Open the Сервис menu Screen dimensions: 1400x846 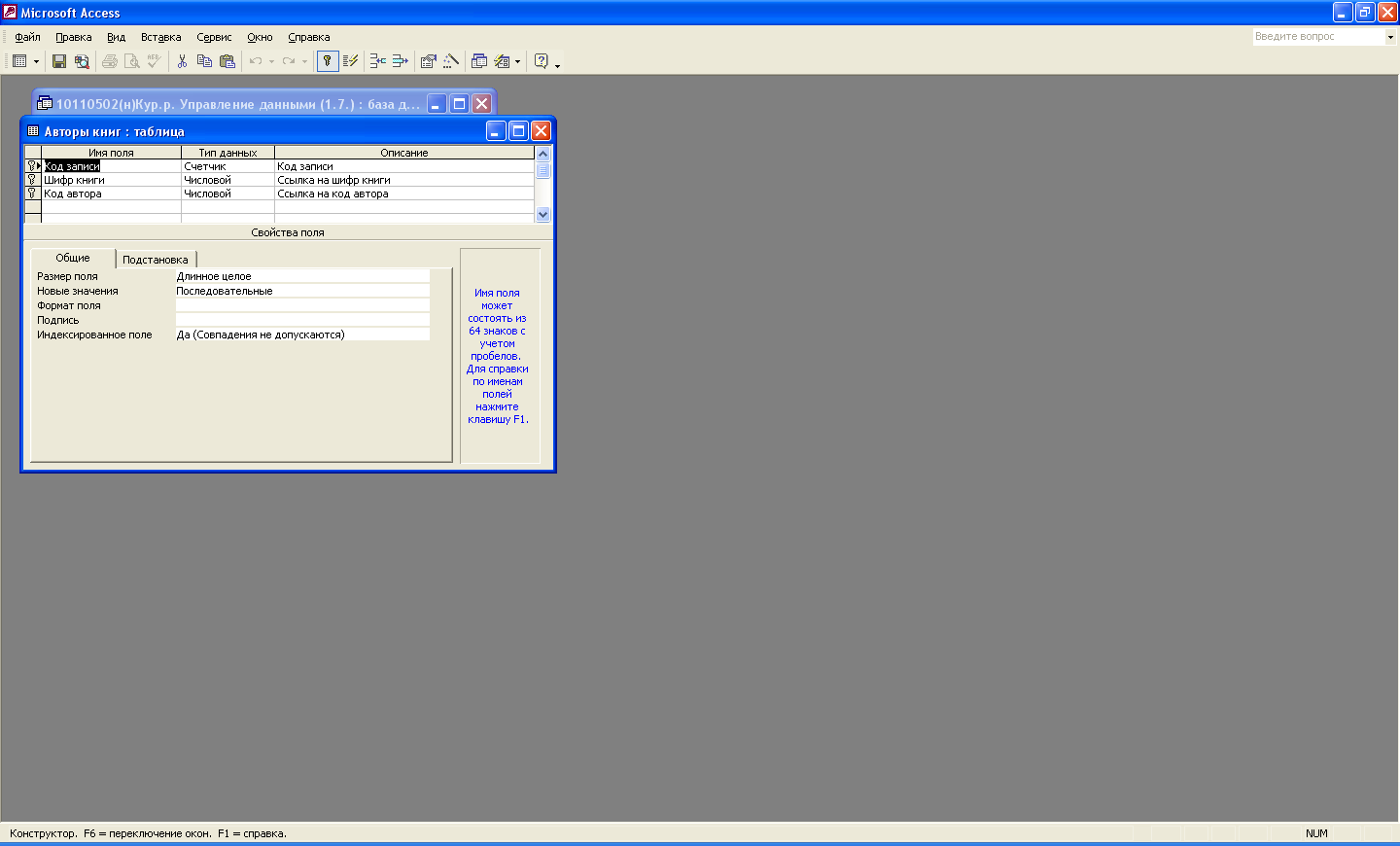click(x=214, y=37)
